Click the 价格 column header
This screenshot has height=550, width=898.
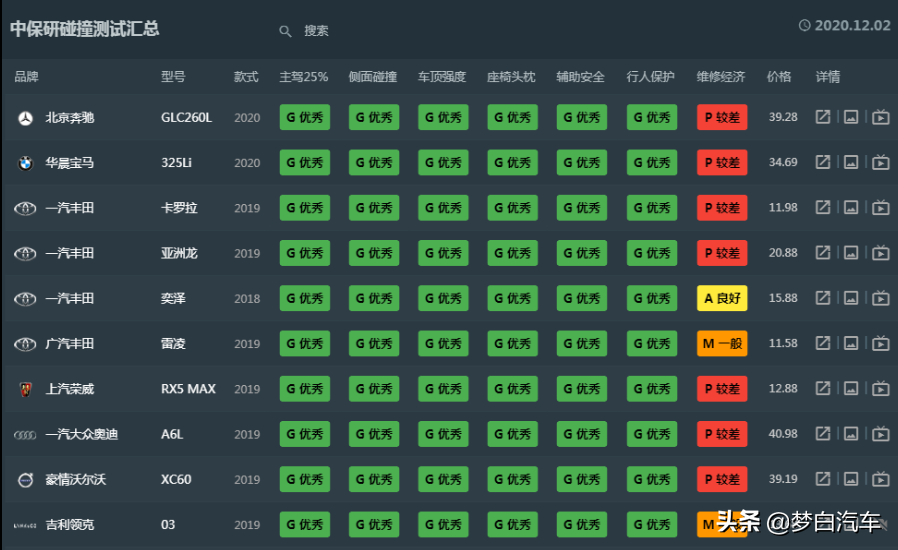(x=779, y=77)
